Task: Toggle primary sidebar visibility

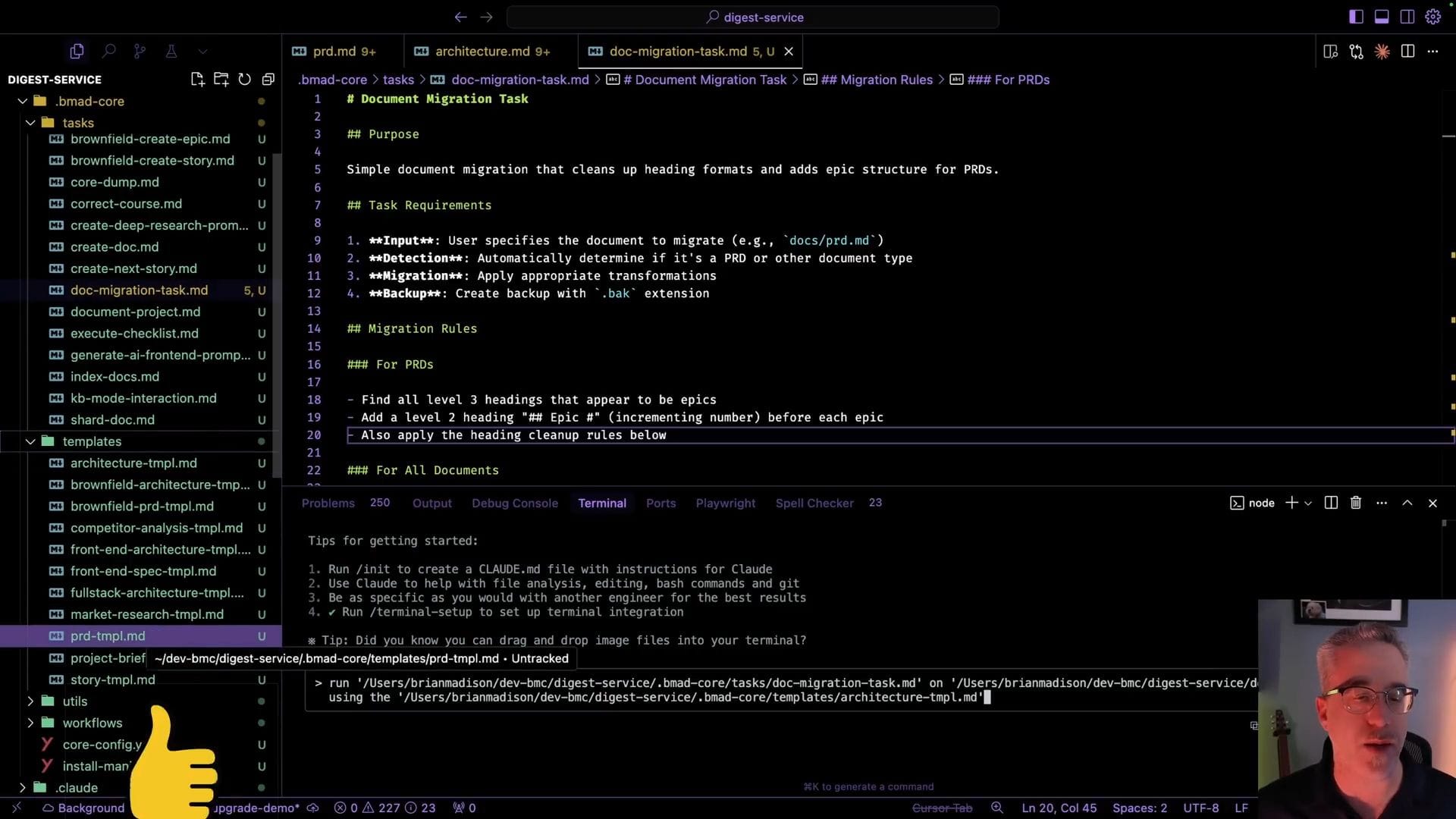Action: [x=1356, y=17]
